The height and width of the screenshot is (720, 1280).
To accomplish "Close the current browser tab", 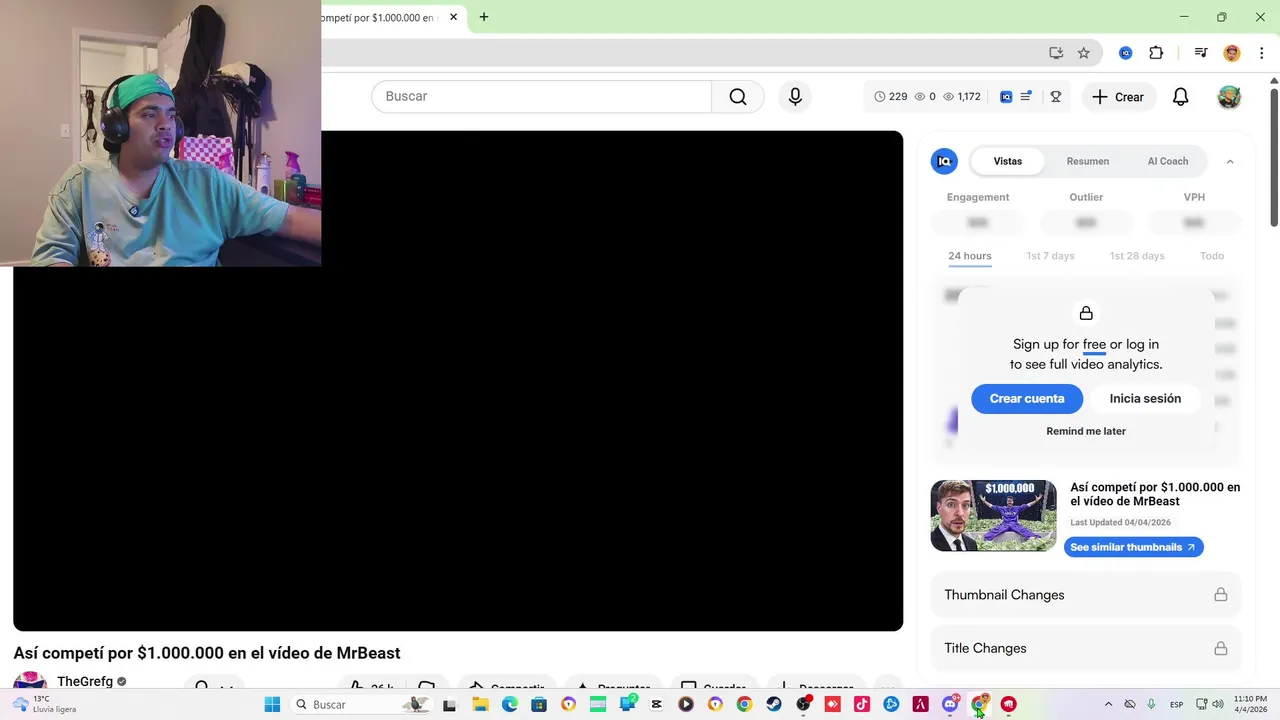I will point(453,17).
